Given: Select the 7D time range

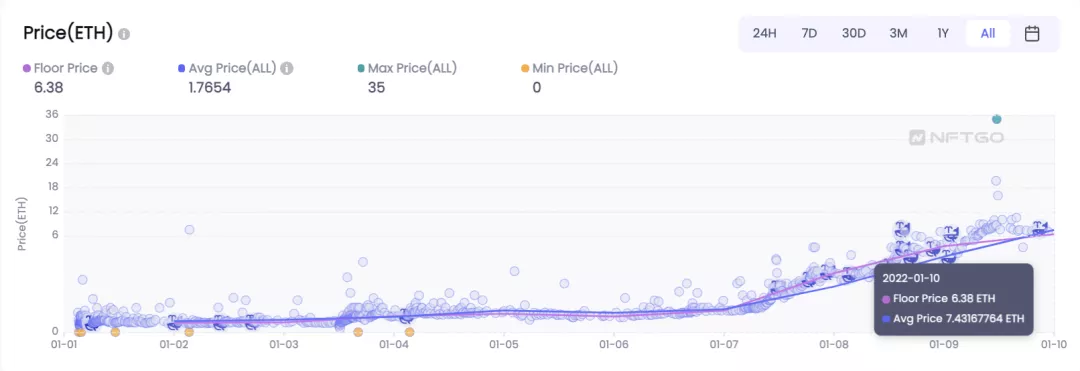Looking at the screenshot, I should (809, 34).
